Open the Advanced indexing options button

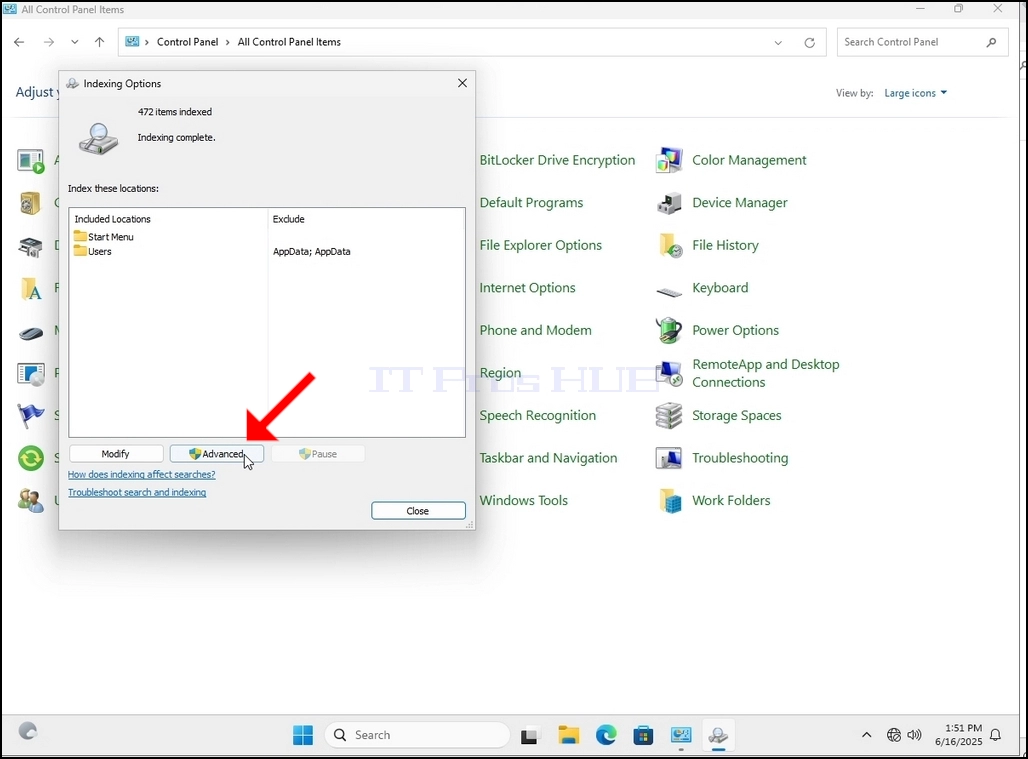tap(217, 454)
